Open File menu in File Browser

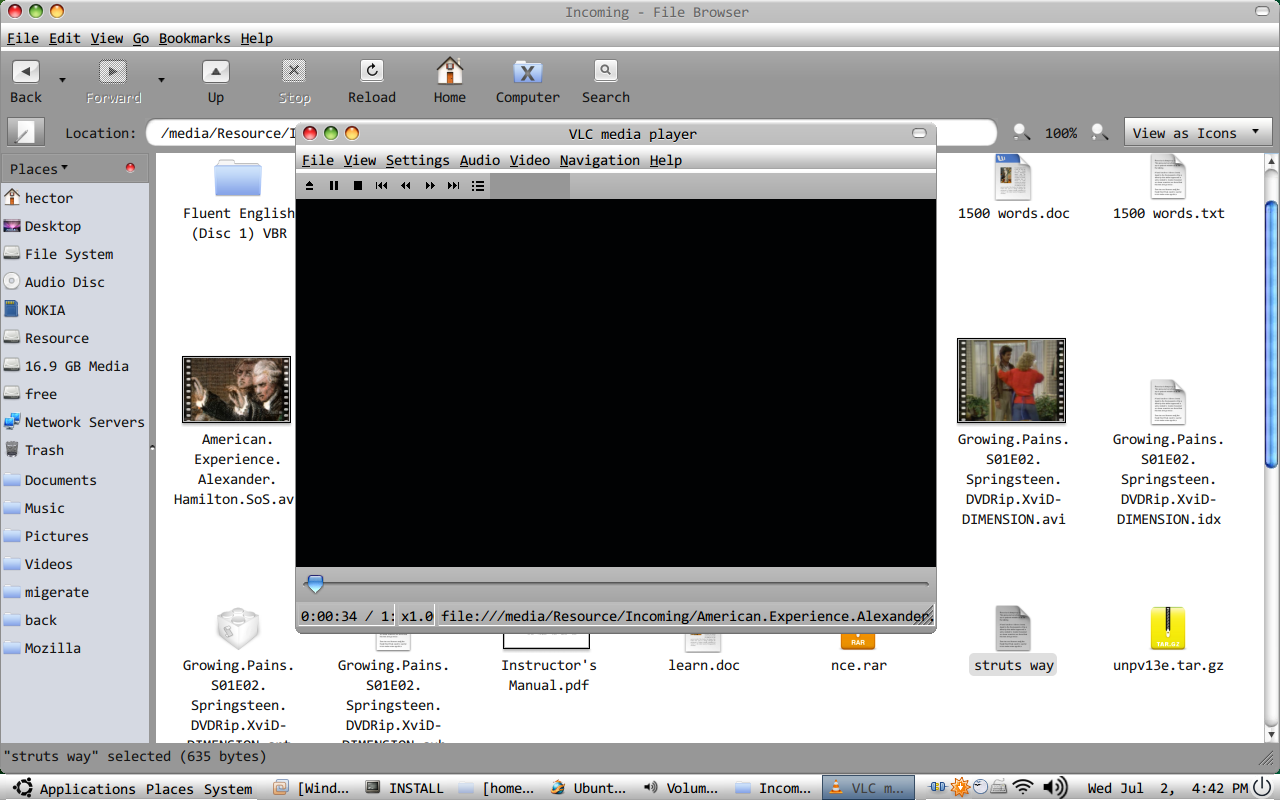(x=23, y=38)
